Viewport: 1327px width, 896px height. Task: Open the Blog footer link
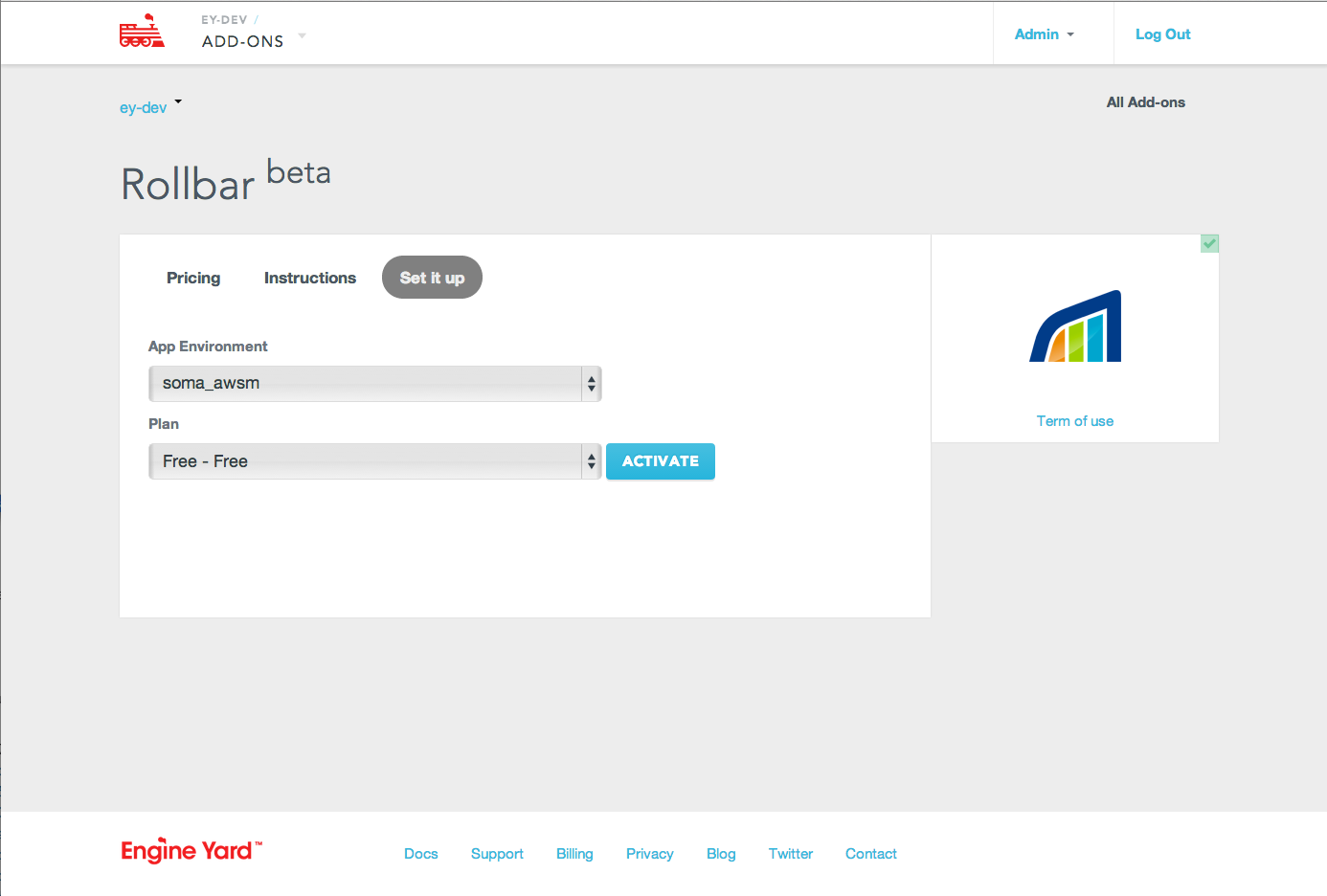(721, 854)
